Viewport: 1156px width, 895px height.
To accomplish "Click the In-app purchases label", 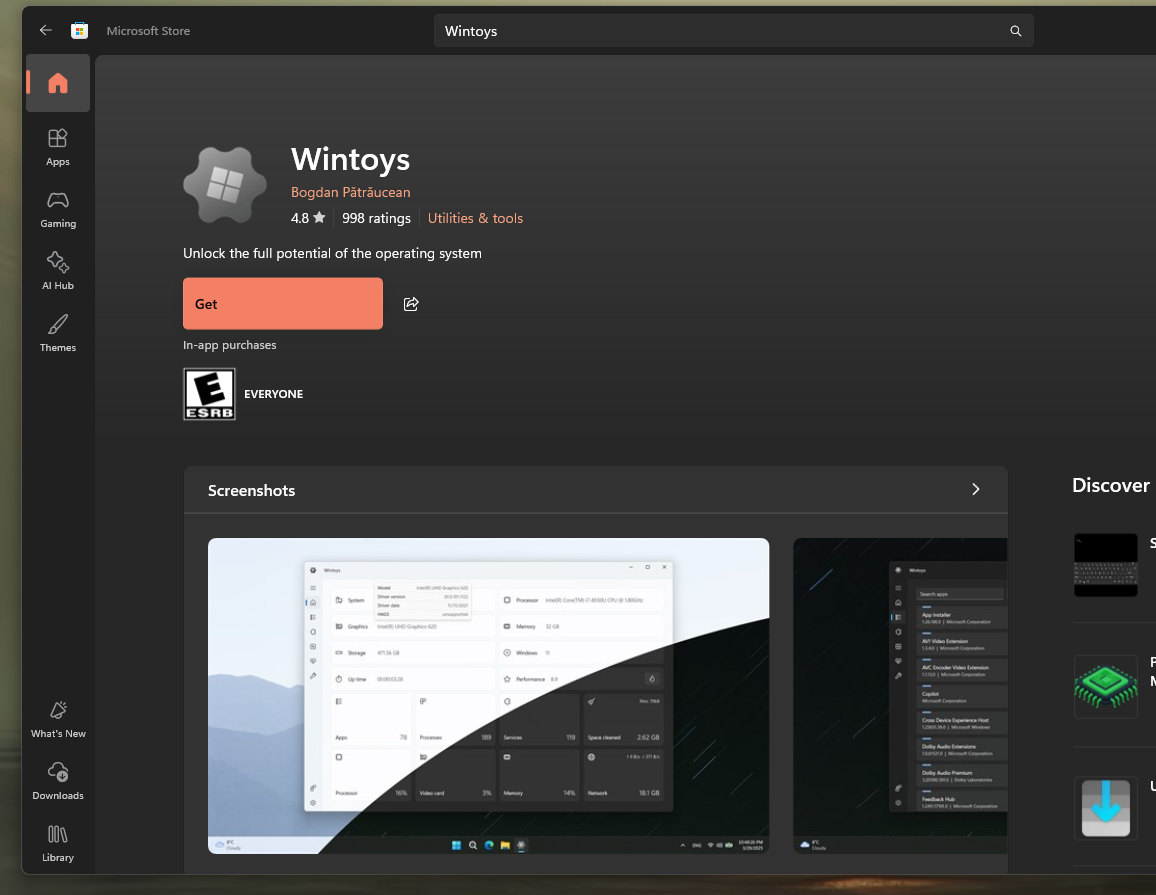I will (229, 345).
